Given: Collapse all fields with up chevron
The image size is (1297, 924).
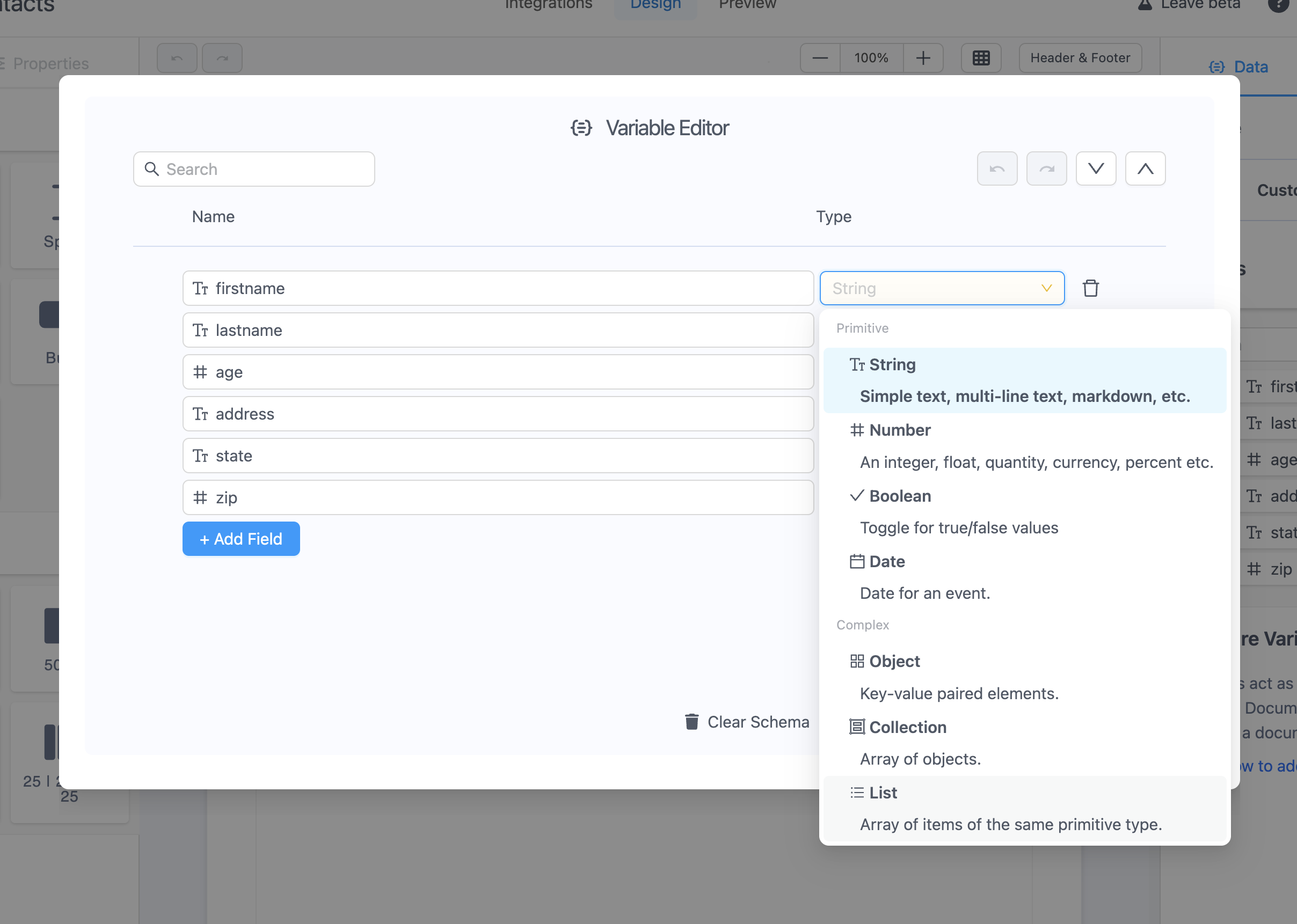Looking at the screenshot, I should pyautogui.click(x=1145, y=169).
